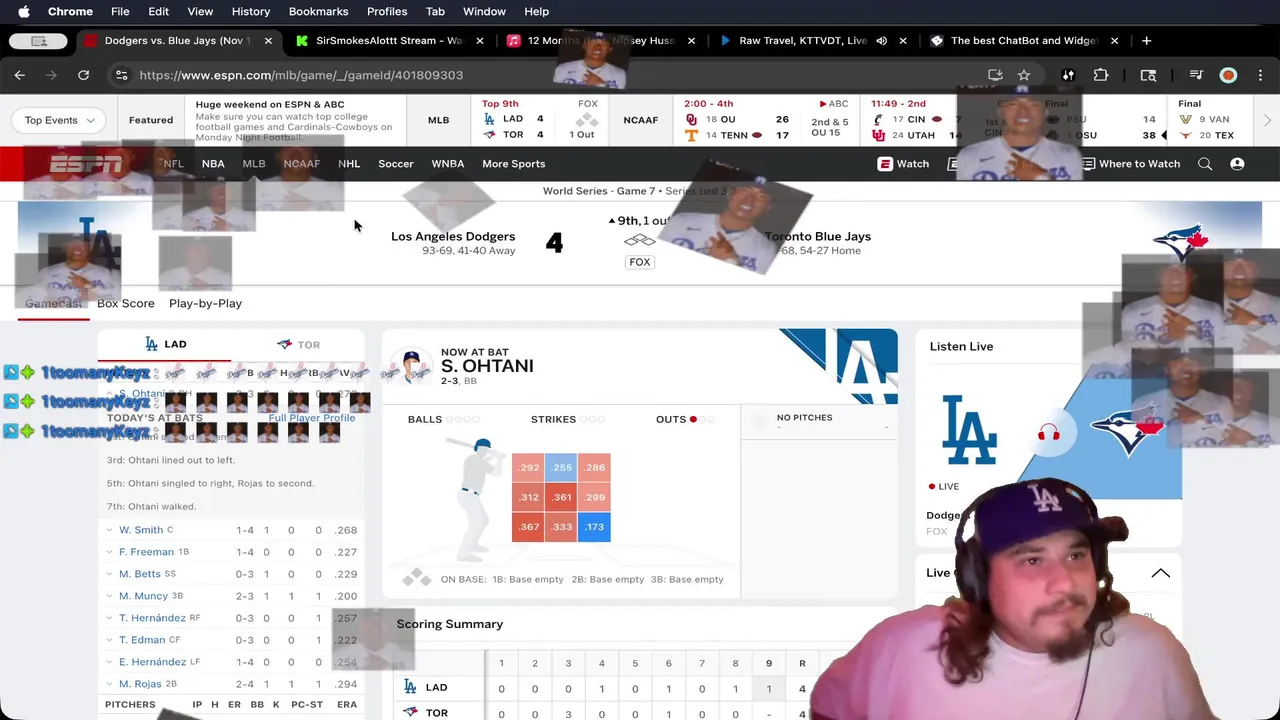Open Chrome History menu
The image size is (1280, 720).
(251, 12)
